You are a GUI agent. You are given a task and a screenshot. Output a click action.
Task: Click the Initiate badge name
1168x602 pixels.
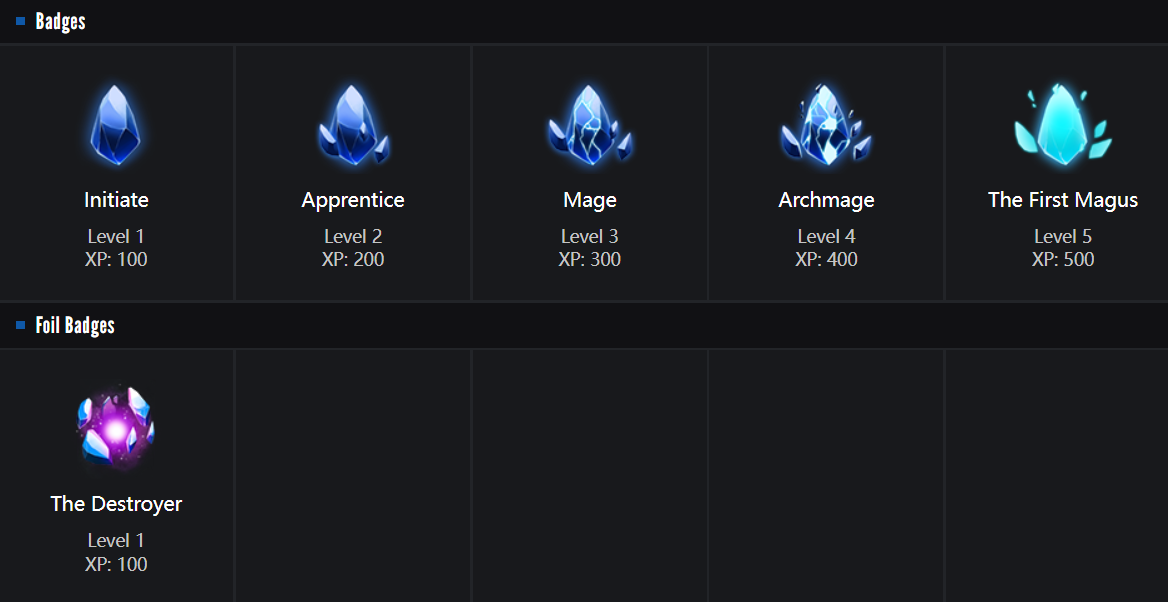pos(116,200)
